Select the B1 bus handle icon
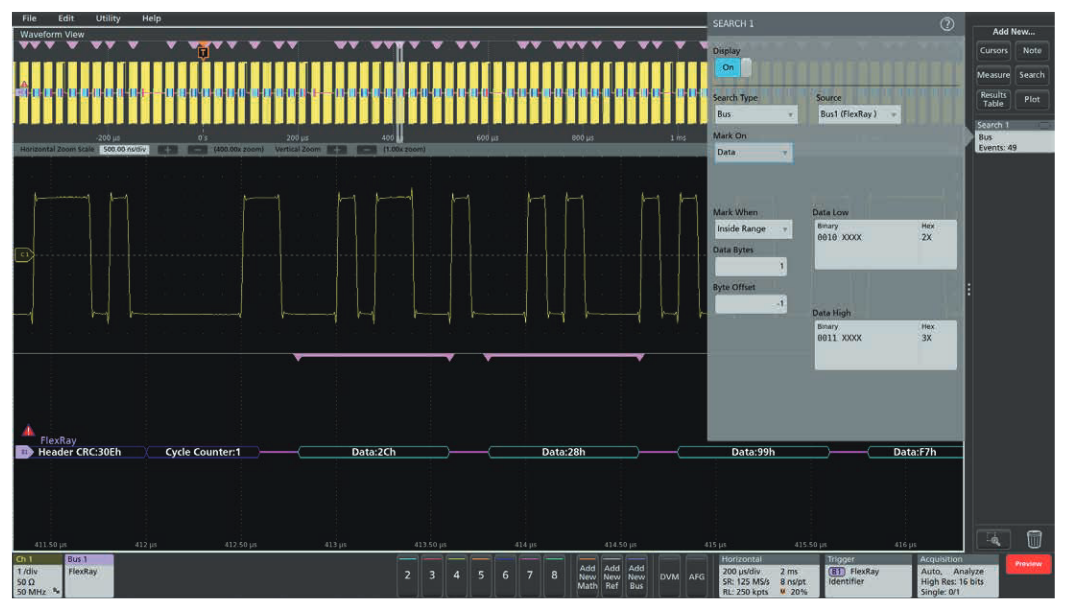The height and width of the screenshot is (610, 1066). pos(24,452)
